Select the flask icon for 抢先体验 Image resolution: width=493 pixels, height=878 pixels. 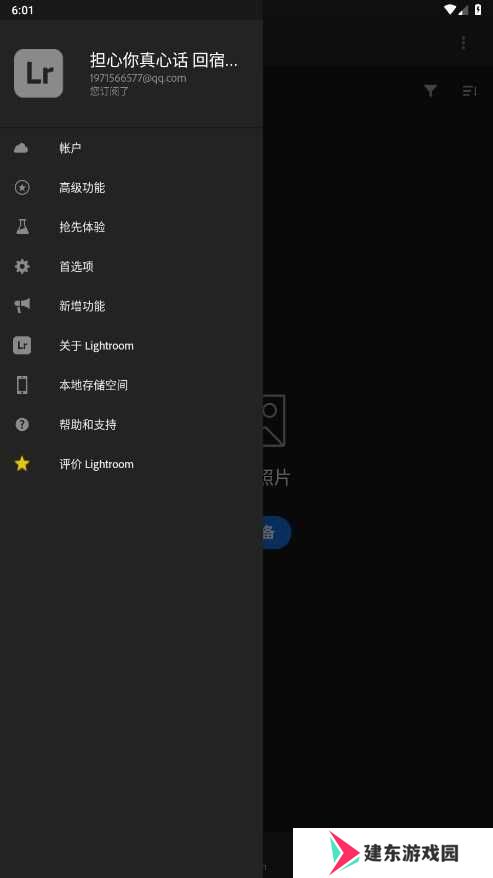(22, 227)
